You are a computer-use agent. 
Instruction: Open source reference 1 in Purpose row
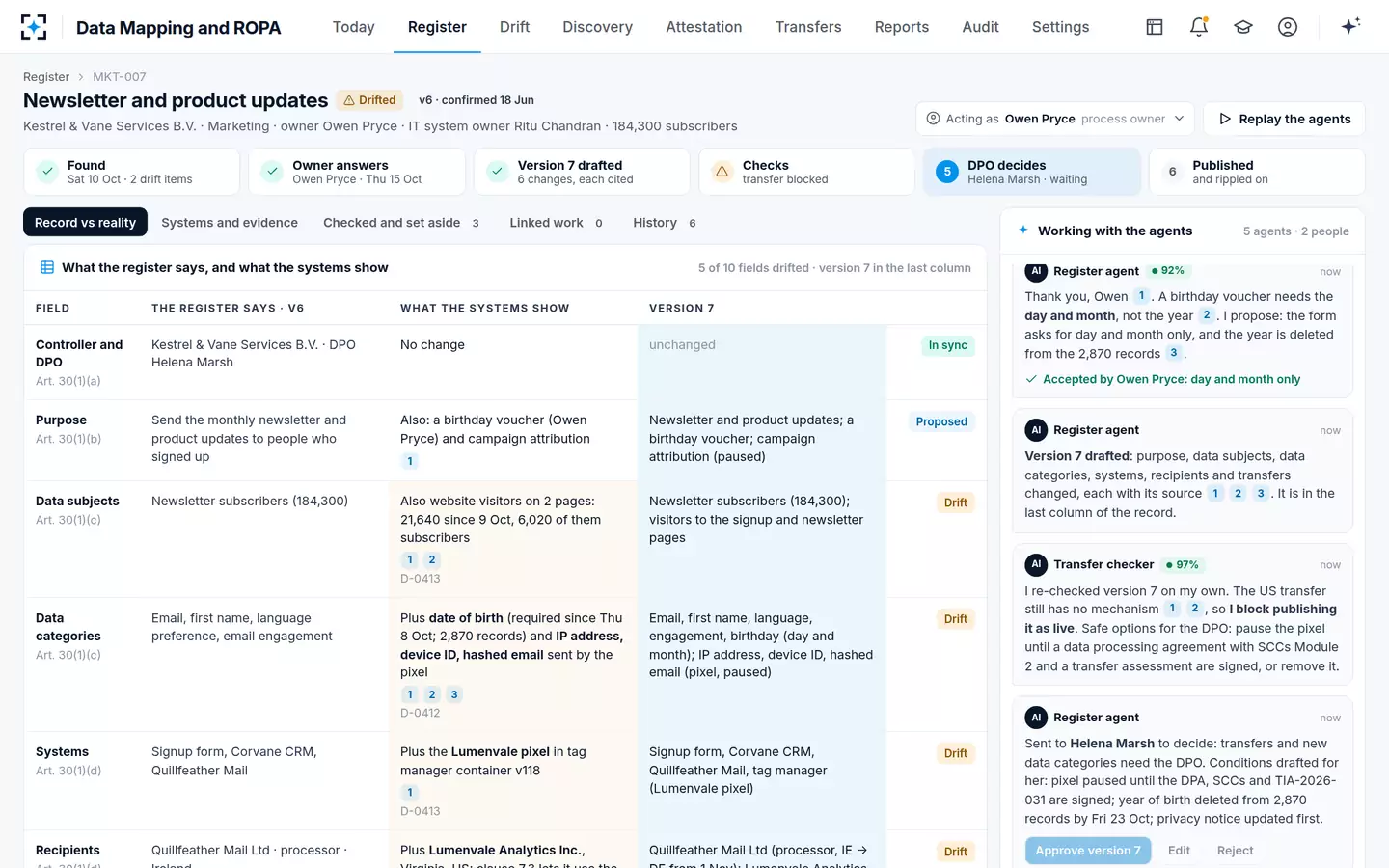410,461
